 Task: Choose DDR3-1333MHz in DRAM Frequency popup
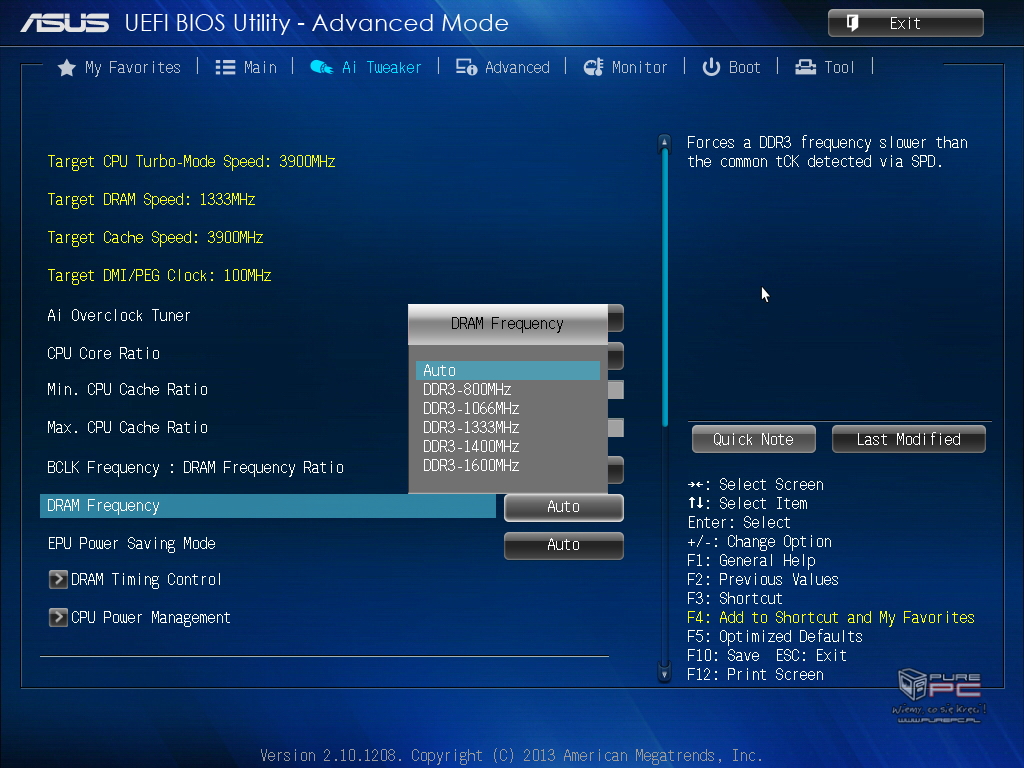click(x=471, y=427)
